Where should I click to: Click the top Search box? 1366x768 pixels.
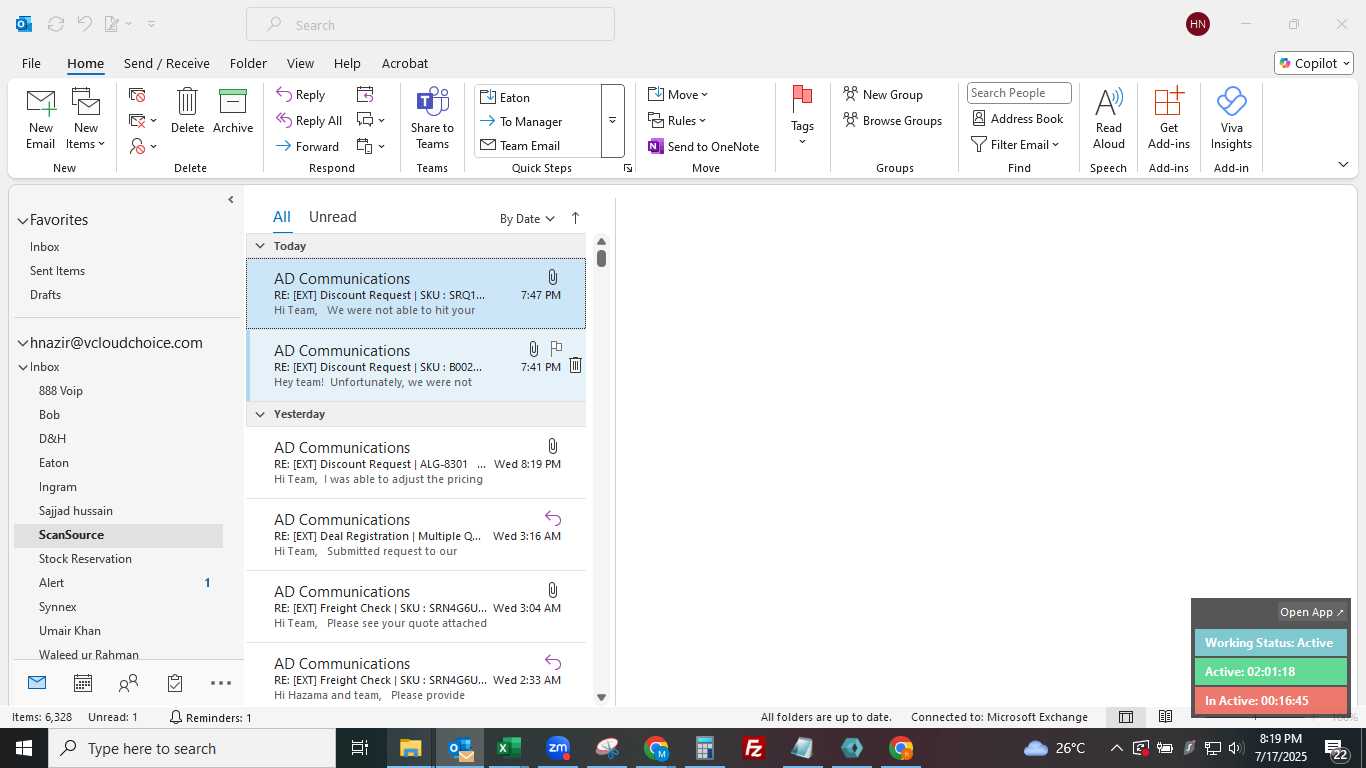tap(430, 25)
